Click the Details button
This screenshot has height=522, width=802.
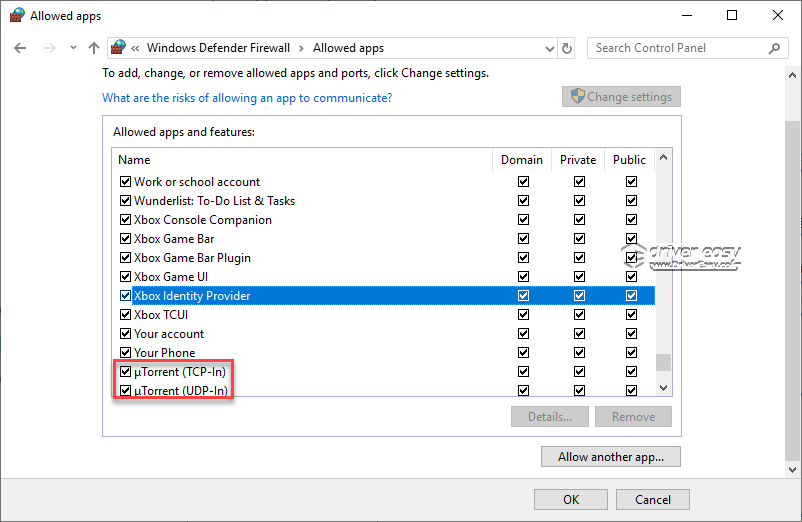[550, 417]
